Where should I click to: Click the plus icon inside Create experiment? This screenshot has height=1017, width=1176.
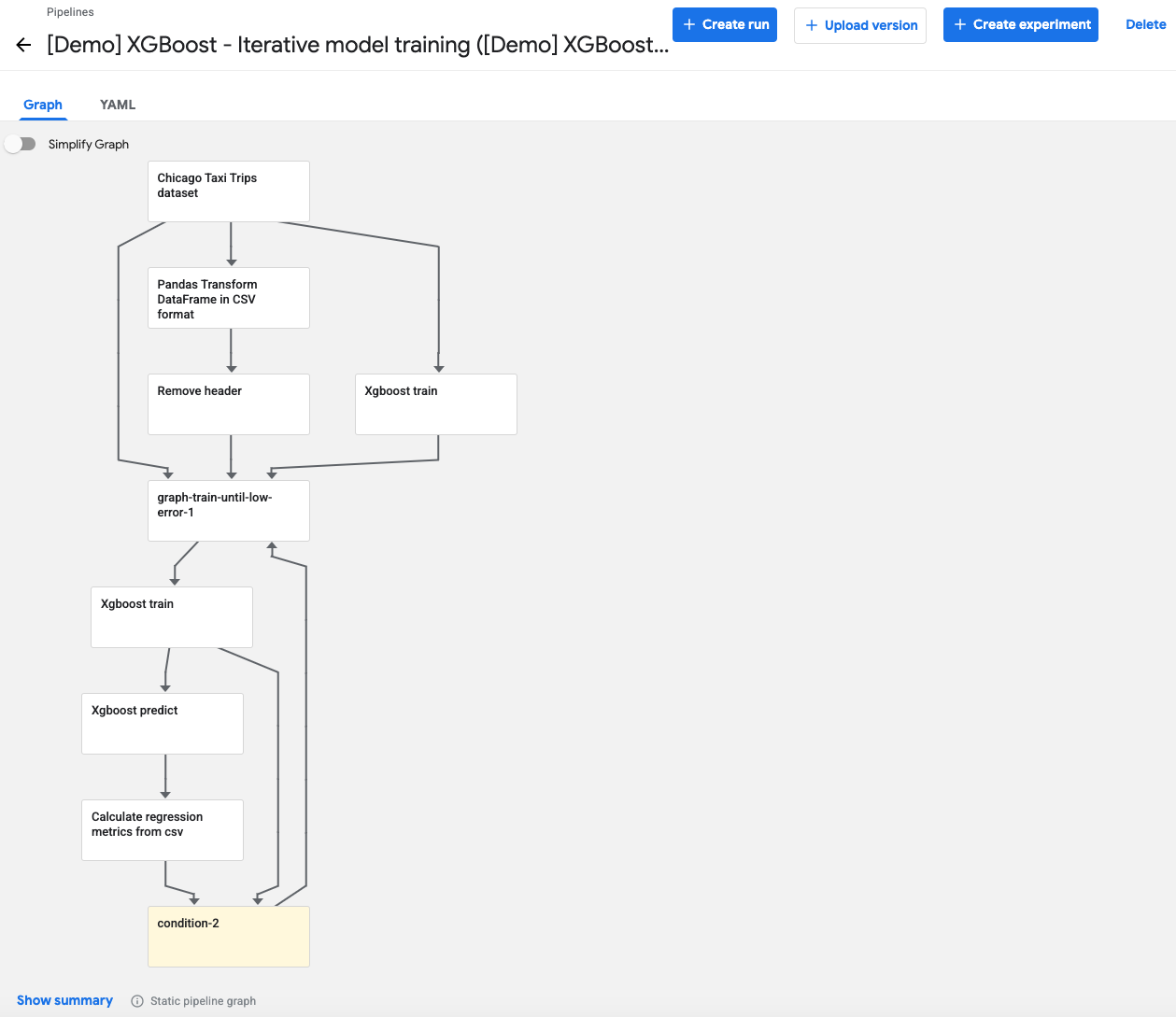958,24
